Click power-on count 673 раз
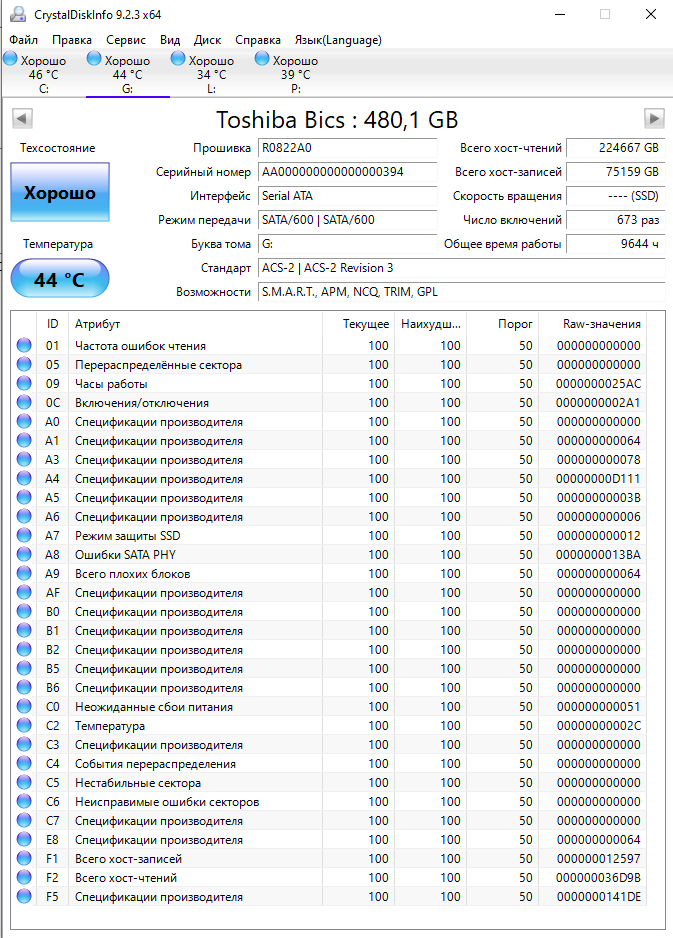The height and width of the screenshot is (938, 673). pyautogui.click(x=615, y=220)
